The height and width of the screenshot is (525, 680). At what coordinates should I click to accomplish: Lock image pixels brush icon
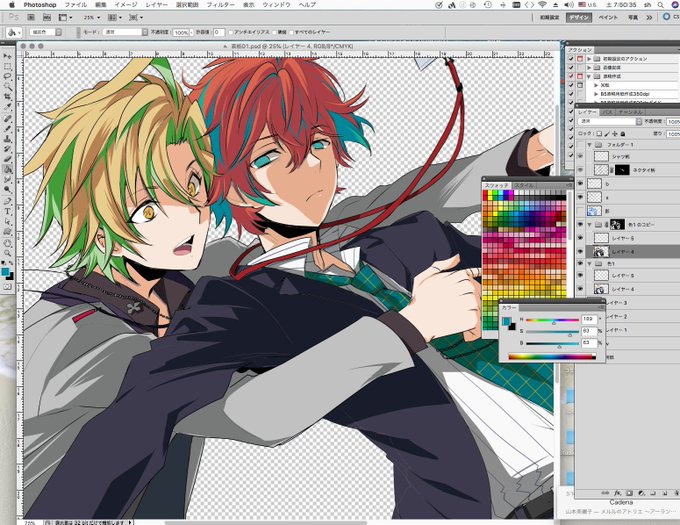point(607,134)
